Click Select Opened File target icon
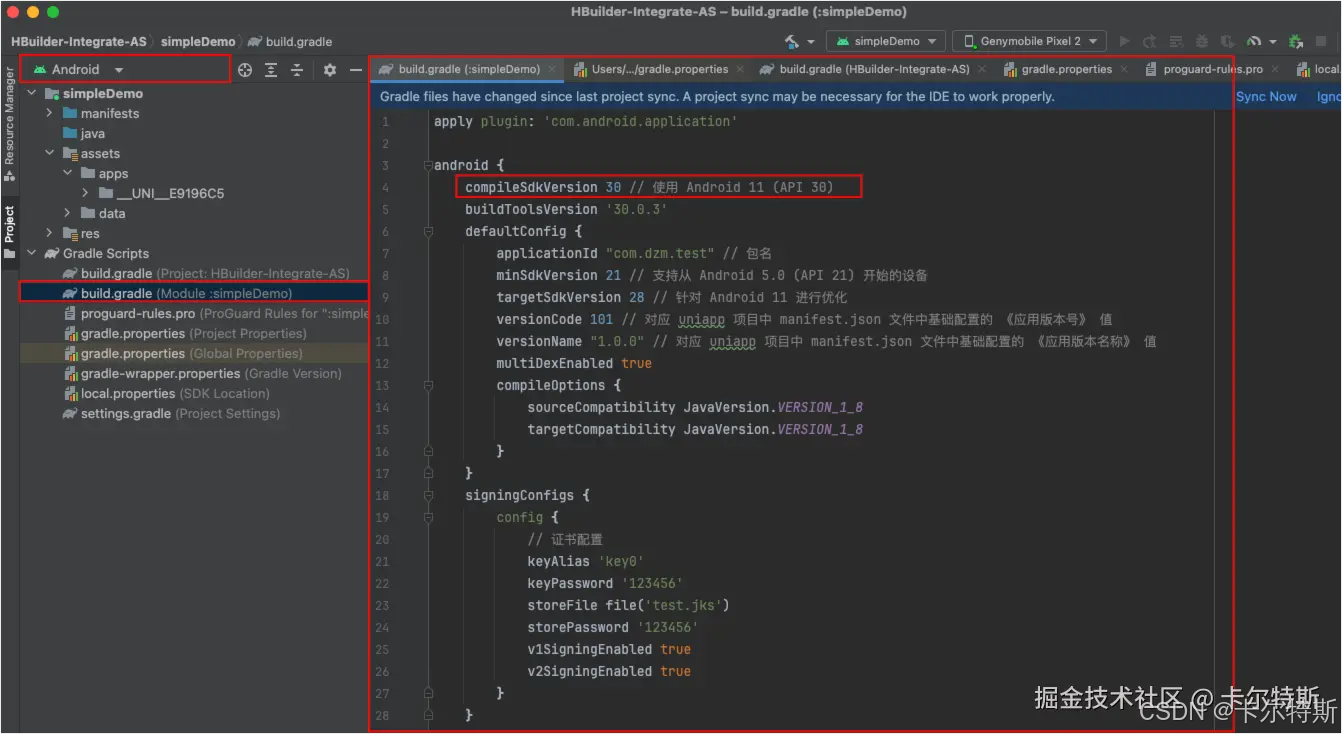This screenshot has width=1342, height=734. [245, 70]
